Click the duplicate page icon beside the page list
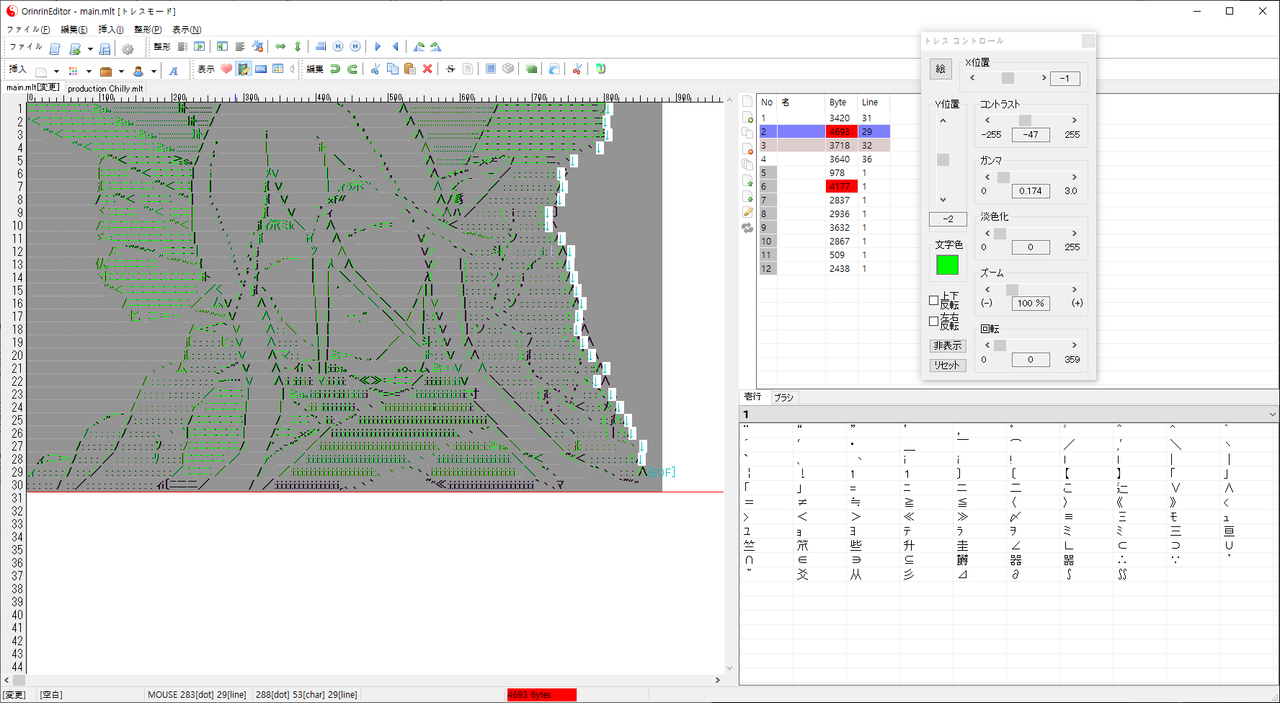Screen dimensions: 1280x703 pyautogui.click(x=747, y=132)
